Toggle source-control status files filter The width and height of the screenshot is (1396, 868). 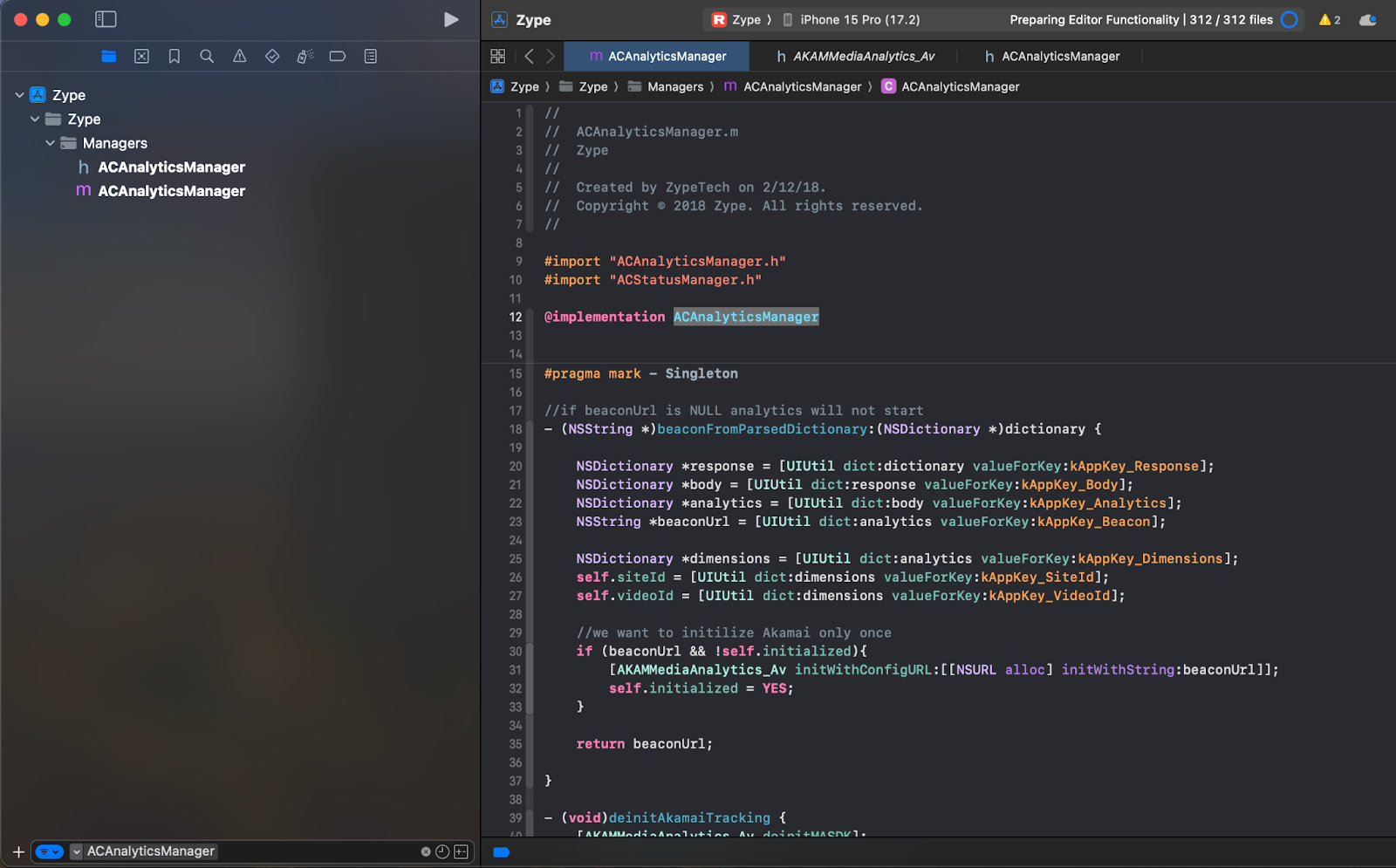pyautogui.click(x=461, y=851)
